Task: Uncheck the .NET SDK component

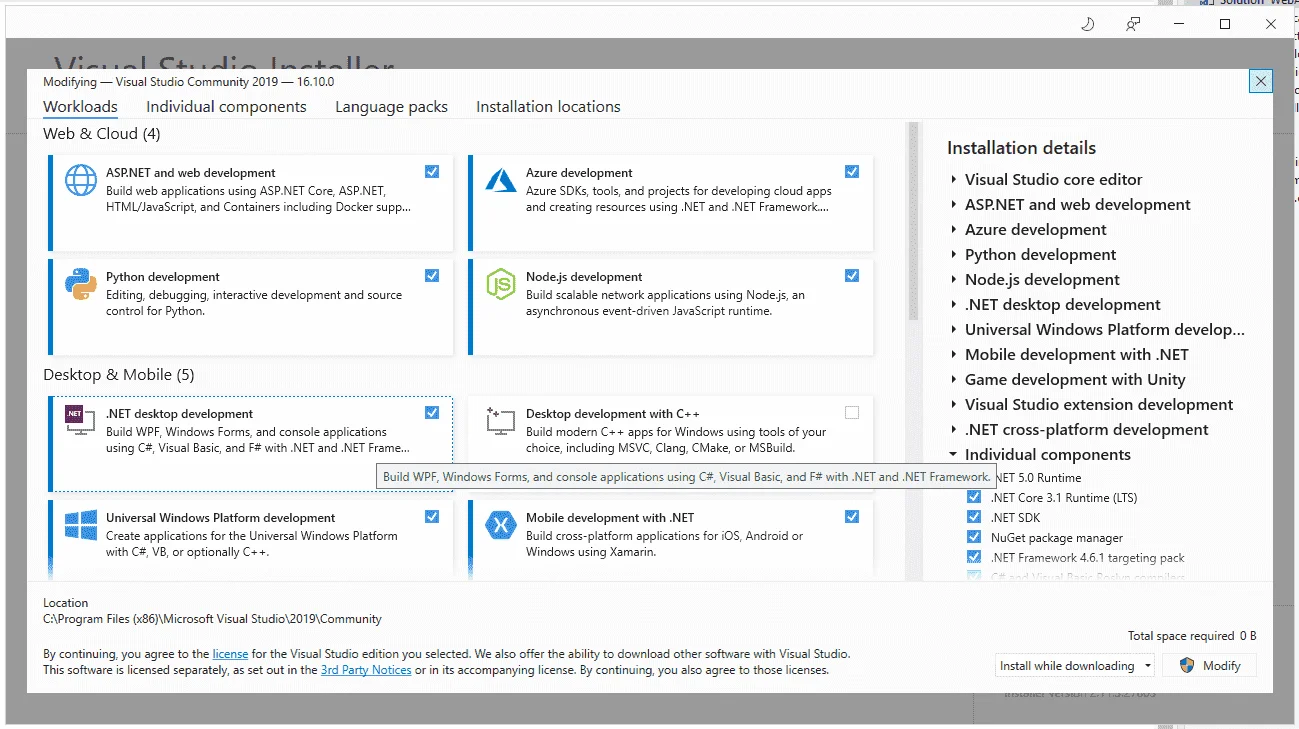Action: (x=974, y=517)
